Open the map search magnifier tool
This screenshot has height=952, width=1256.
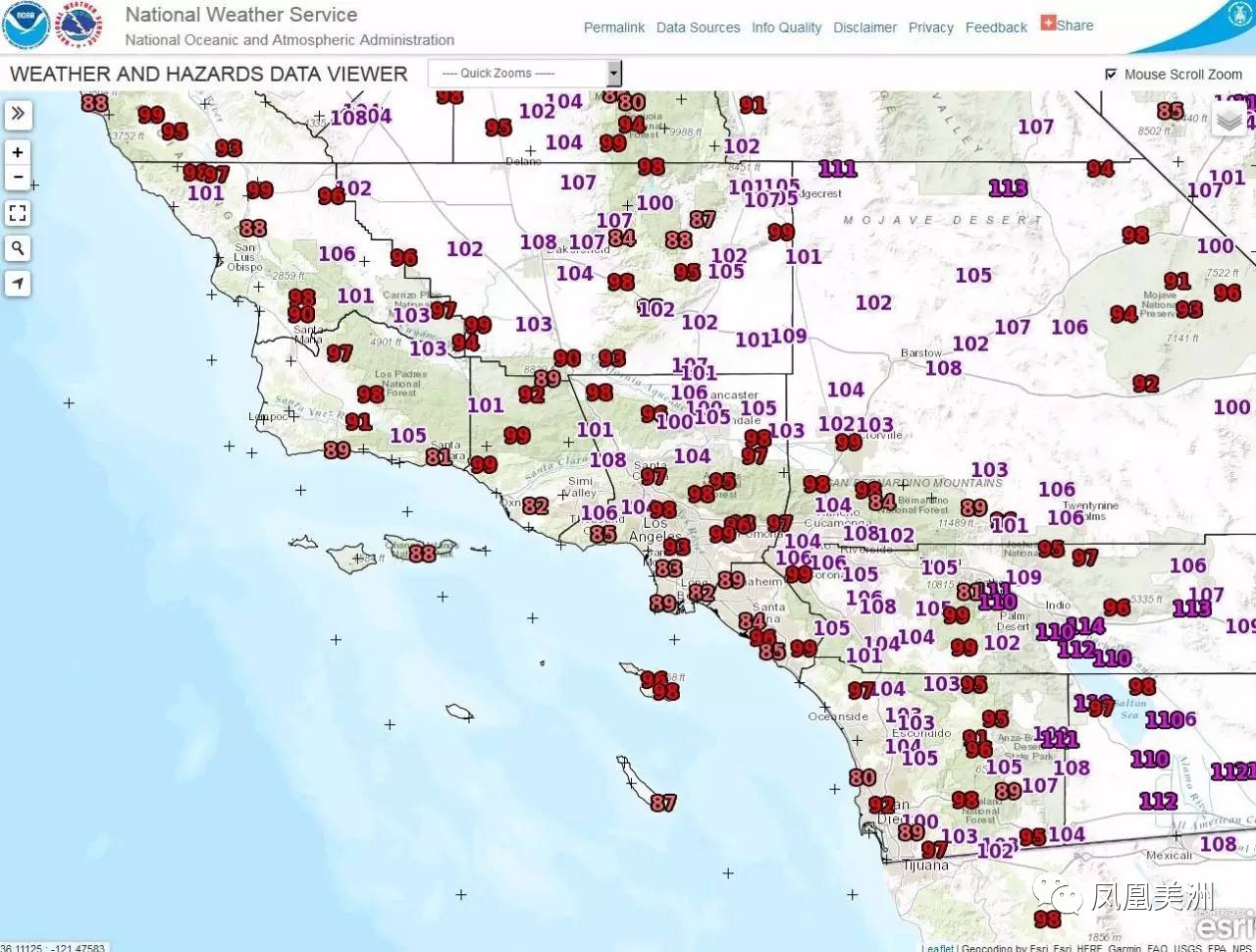(18, 248)
